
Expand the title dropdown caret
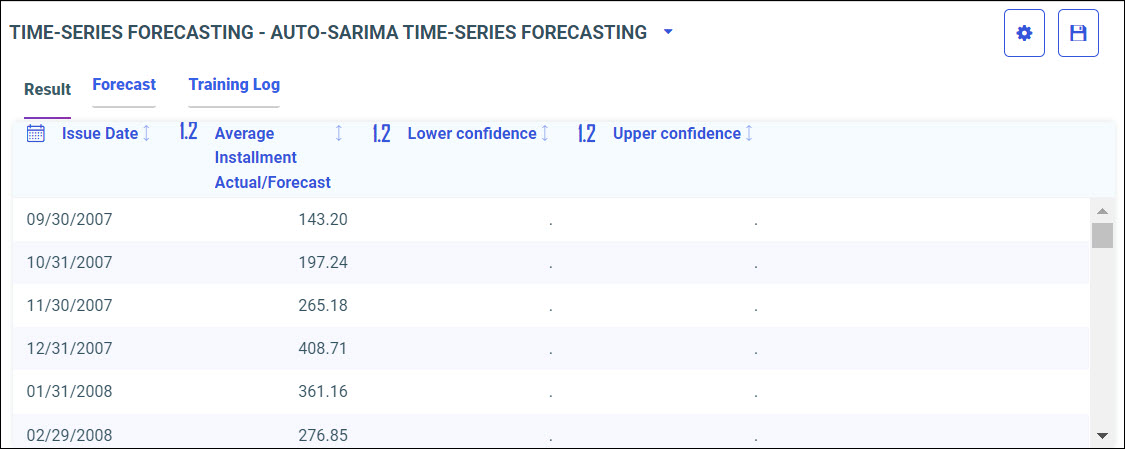tap(669, 32)
